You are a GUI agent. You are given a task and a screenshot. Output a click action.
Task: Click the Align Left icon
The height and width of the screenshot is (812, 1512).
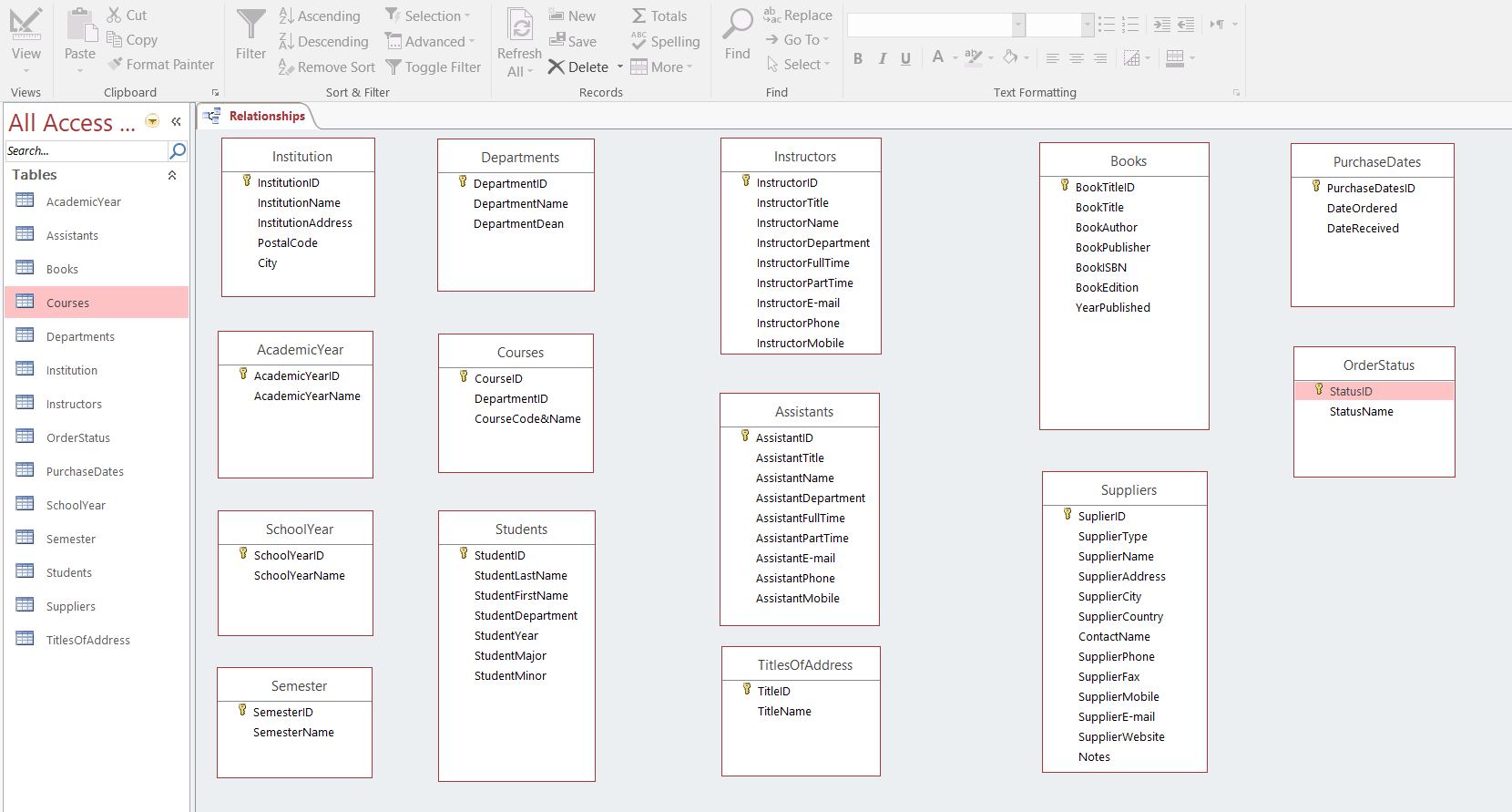pos(1052,58)
